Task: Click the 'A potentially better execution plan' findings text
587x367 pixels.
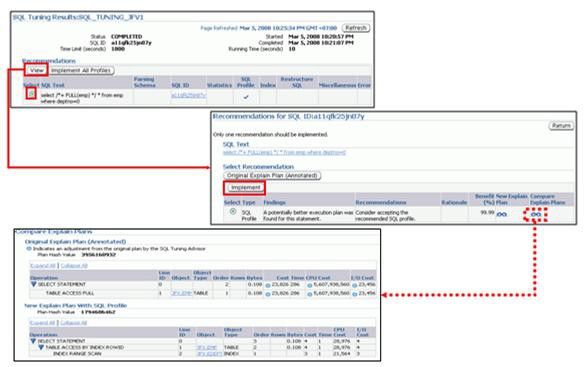Action: pos(308,215)
